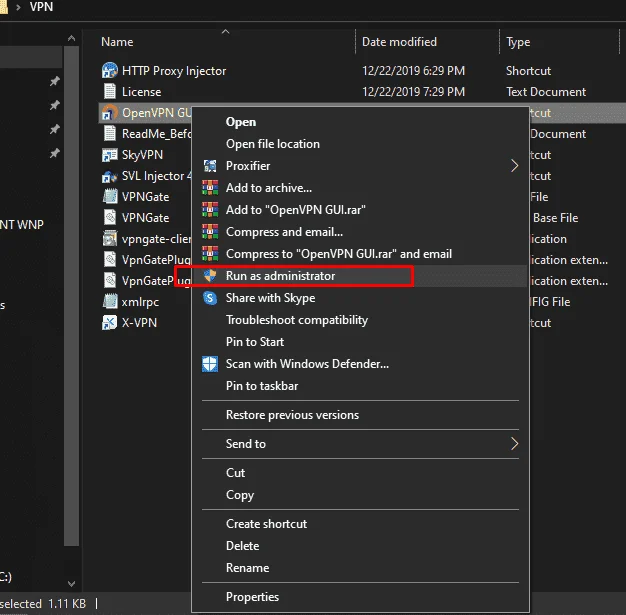Open the Proxifier menu entry
This screenshot has width=626, height=615.
tap(248, 166)
